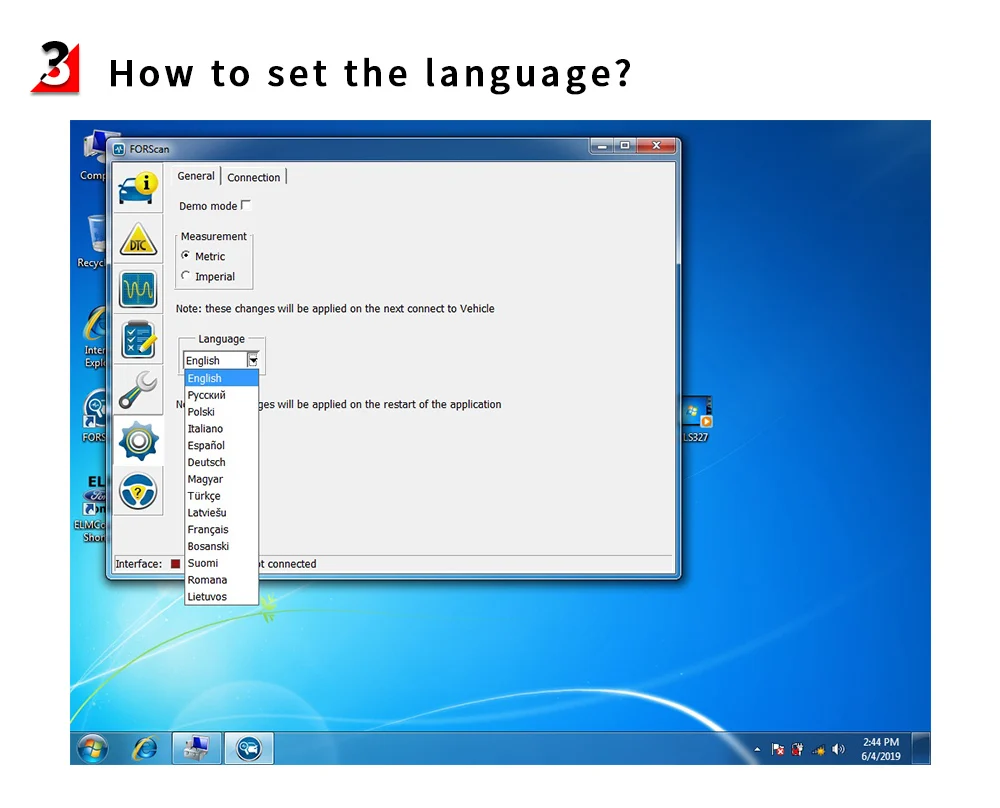Viewport: 1000px width, 808px height.
Task: Open the FORScan taskbar button
Action: coord(249,748)
